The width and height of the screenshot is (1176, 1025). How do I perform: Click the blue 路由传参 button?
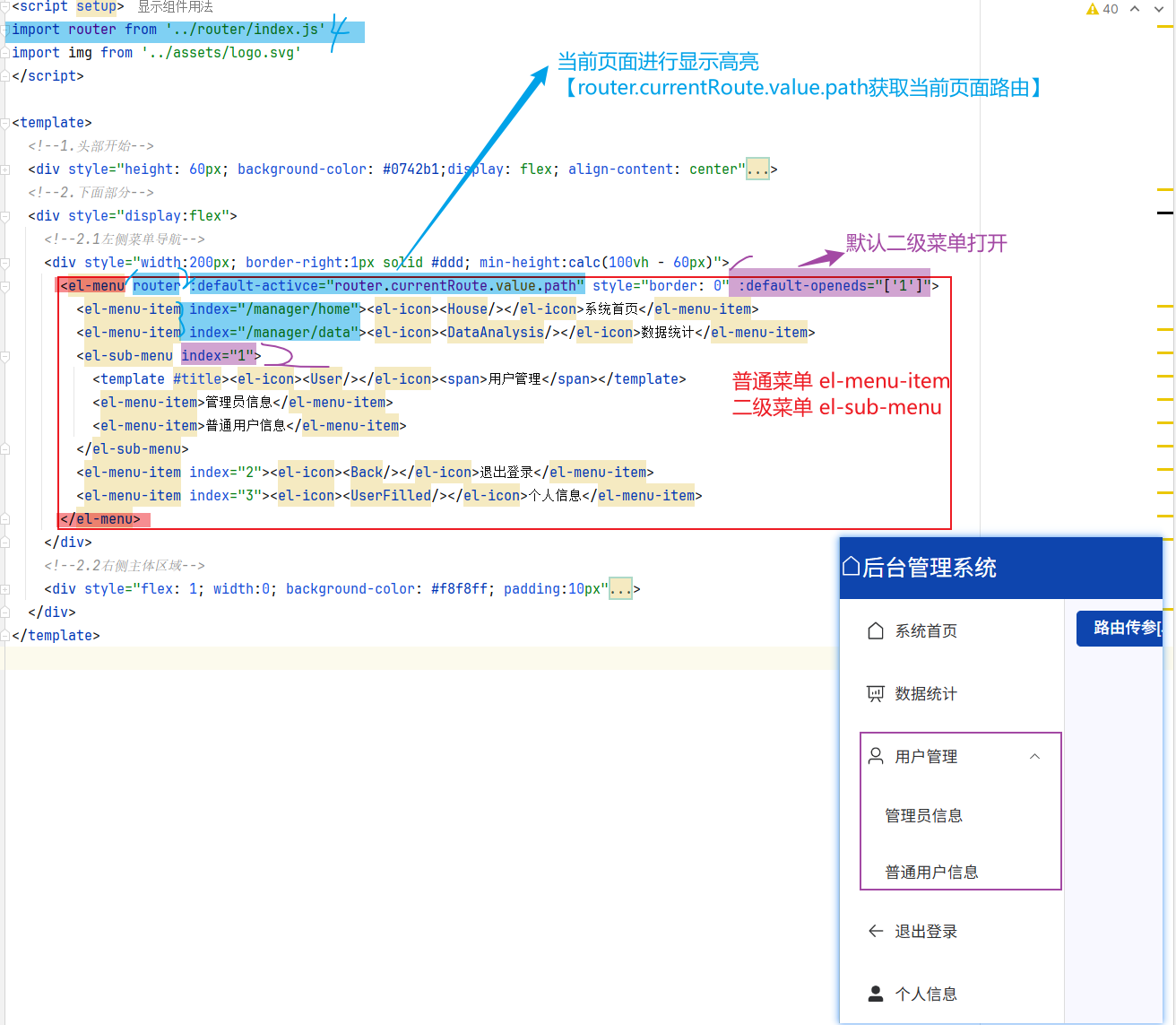pyautogui.click(x=1120, y=628)
